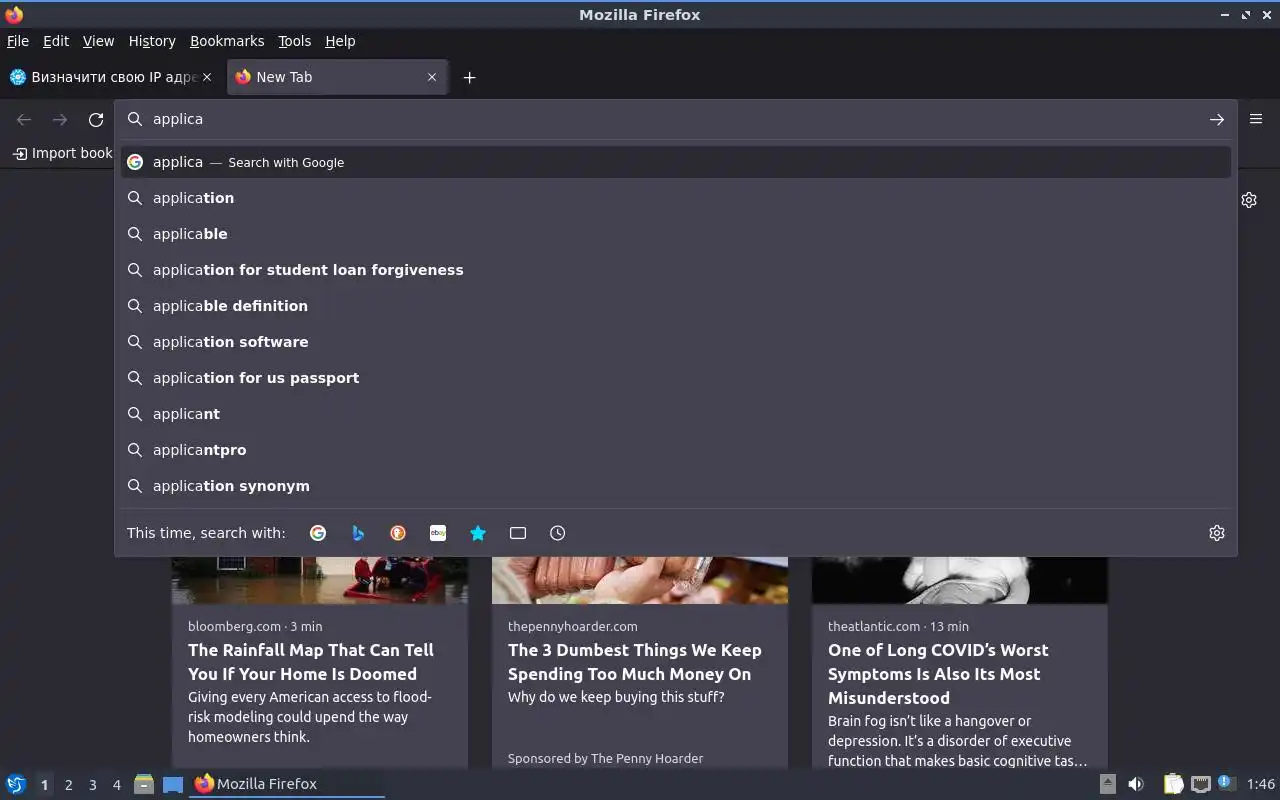Go back one page
Viewport: 1280px width, 800px height.
(x=24, y=120)
